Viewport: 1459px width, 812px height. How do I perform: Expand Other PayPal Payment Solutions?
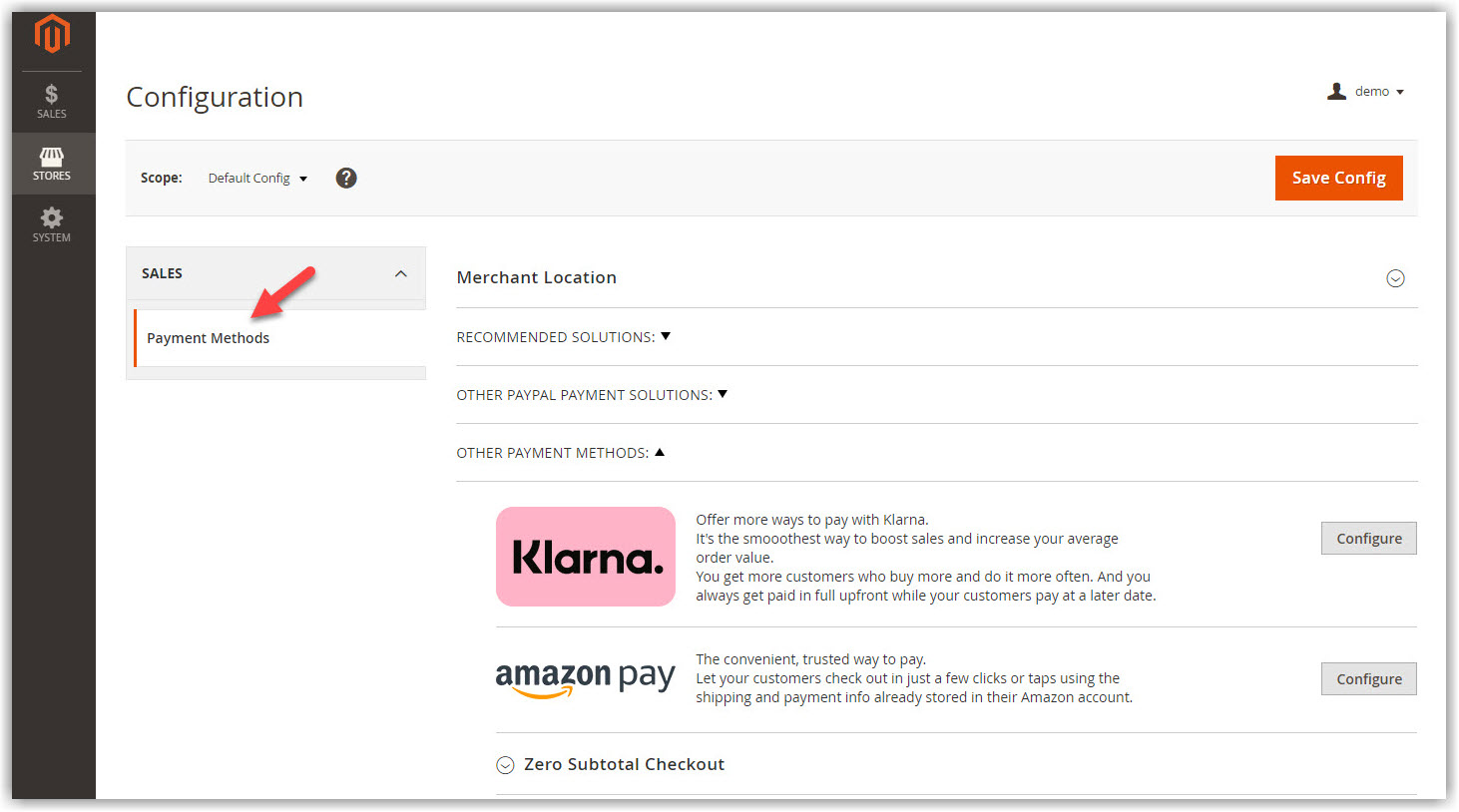pos(592,395)
